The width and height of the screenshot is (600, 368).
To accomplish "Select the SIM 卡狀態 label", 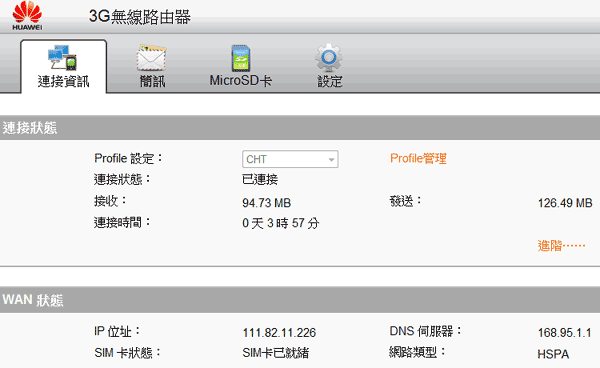I will (128, 353).
